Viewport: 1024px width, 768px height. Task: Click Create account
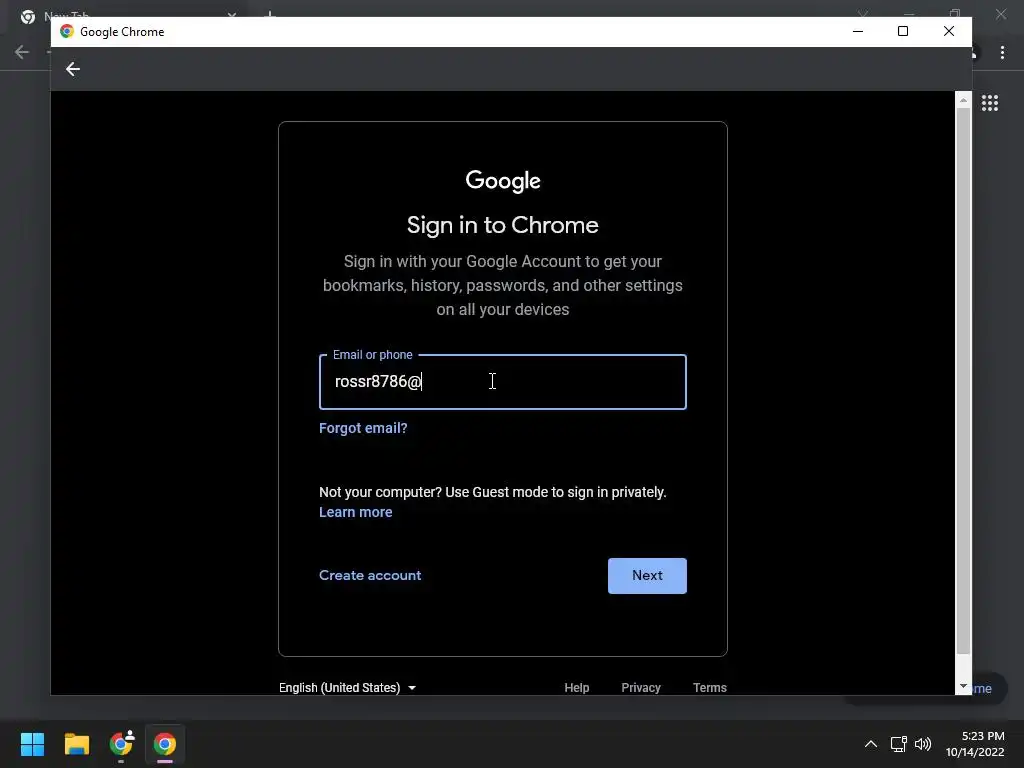point(370,575)
